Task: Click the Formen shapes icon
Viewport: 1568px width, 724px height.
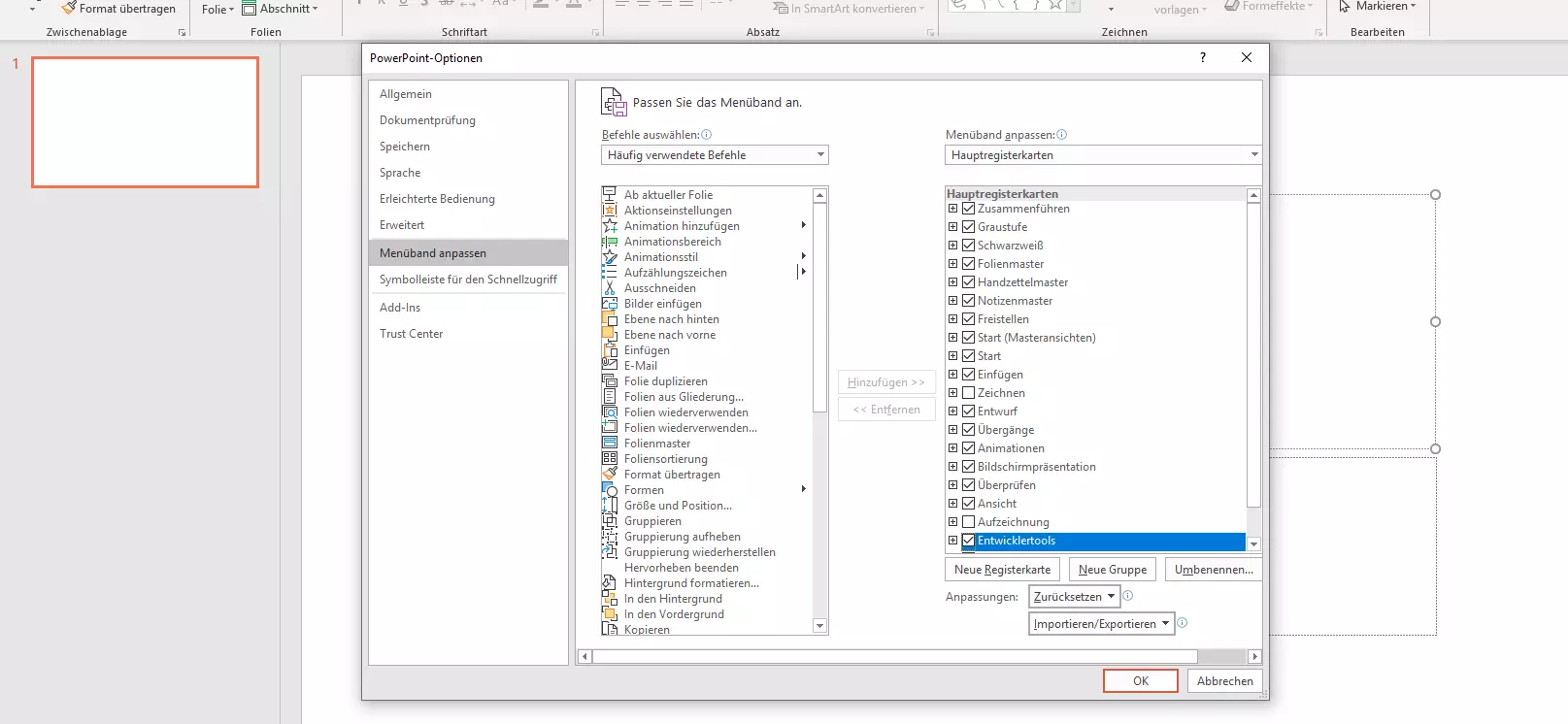Action: click(x=610, y=489)
